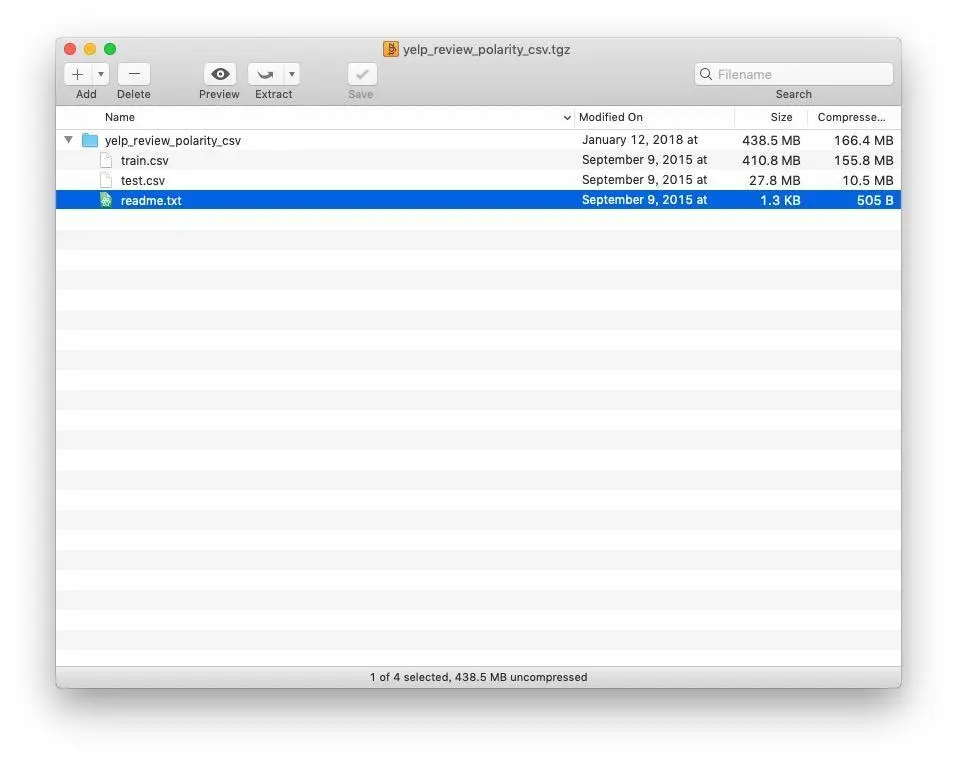Viewport: 957px width, 762px height.
Task: Maximize the window with green button
Action: click(x=110, y=49)
